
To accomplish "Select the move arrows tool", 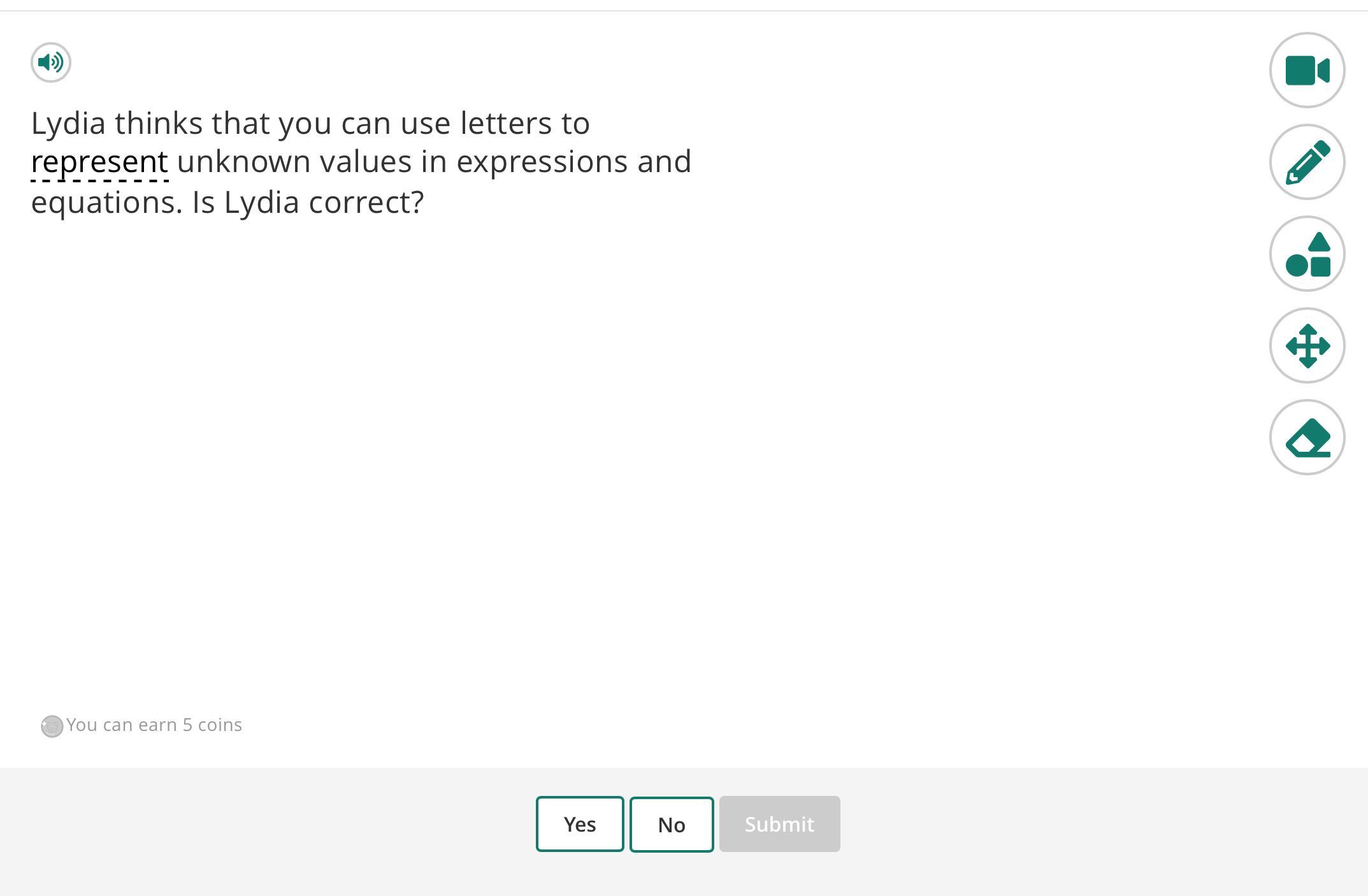I will pos(1307,345).
